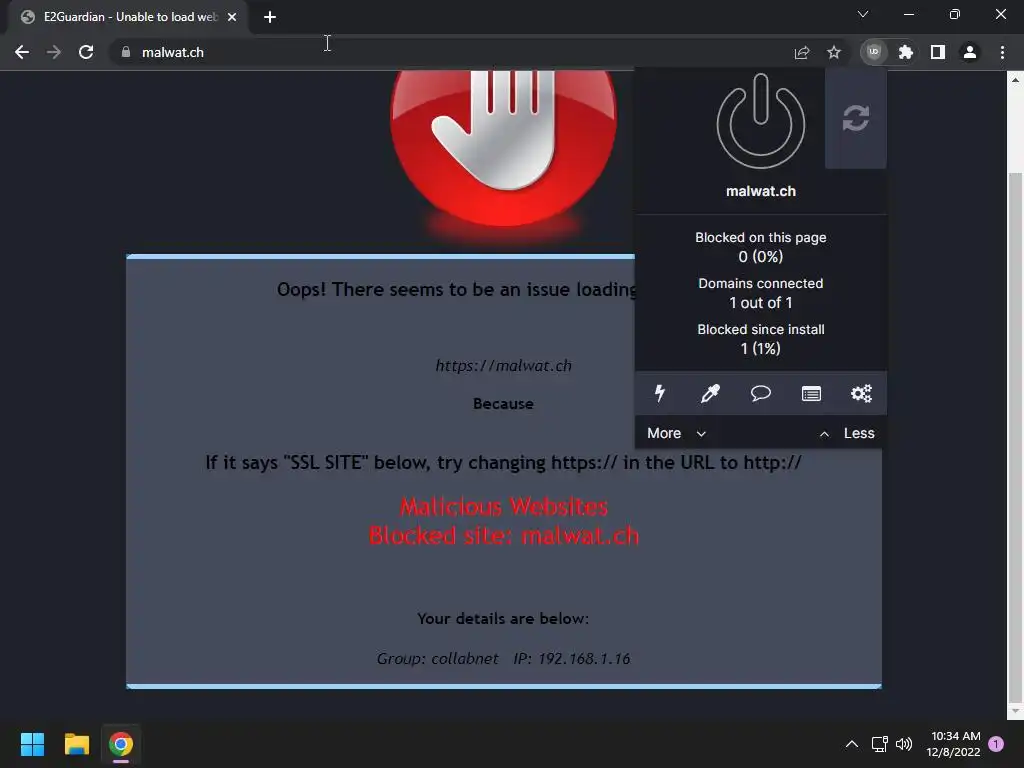Click the malwat.ch hostname in uBlock popup
This screenshot has width=1024, height=768.
tap(761, 191)
